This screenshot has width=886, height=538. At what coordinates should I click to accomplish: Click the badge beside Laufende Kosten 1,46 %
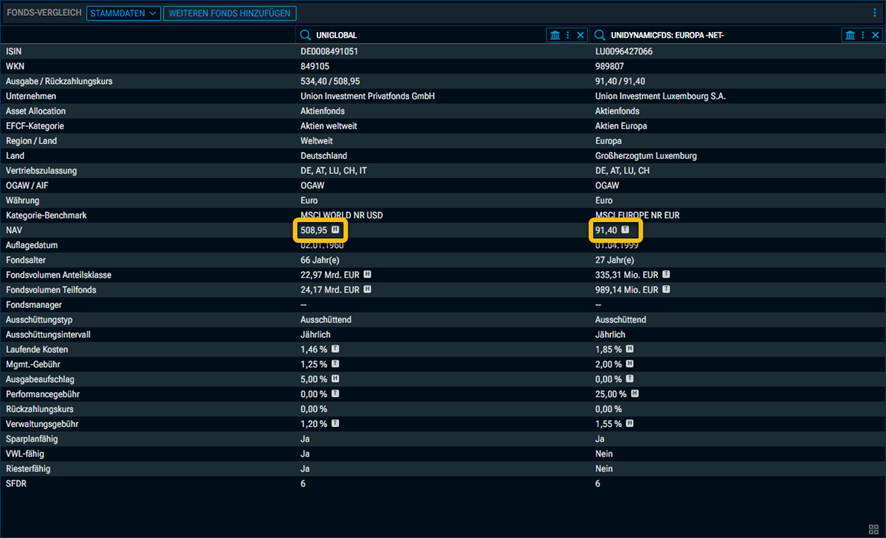click(x=335, y=349)
